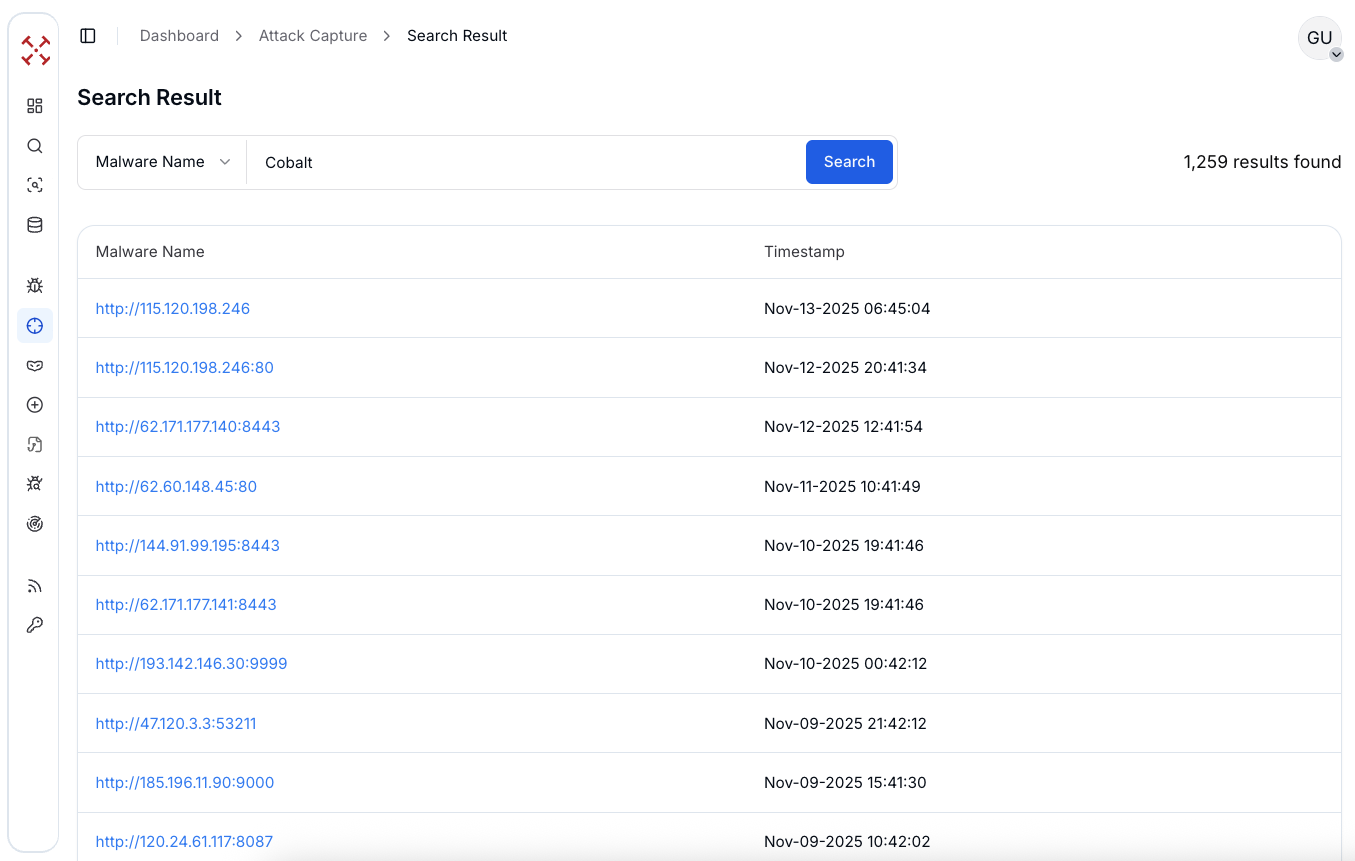Open the Malware Name filter dropdown
The height and width of the screenshot is (861, 1355).
click(161, 161)
